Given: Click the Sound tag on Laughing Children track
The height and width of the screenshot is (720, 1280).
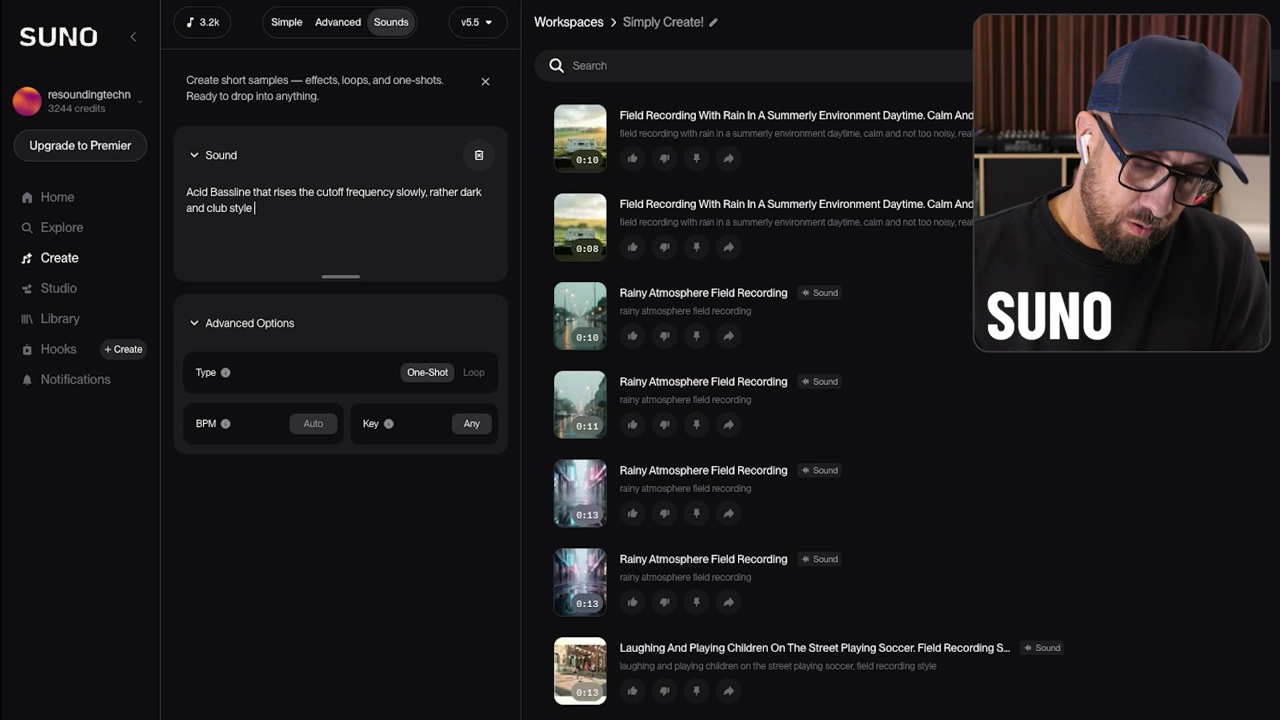Looking at the screenshot, I should (1042, 648).
